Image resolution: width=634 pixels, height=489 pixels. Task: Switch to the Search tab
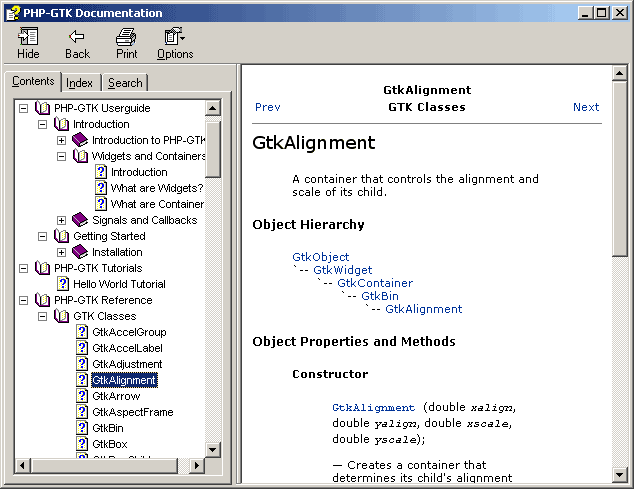coord(125,83)
